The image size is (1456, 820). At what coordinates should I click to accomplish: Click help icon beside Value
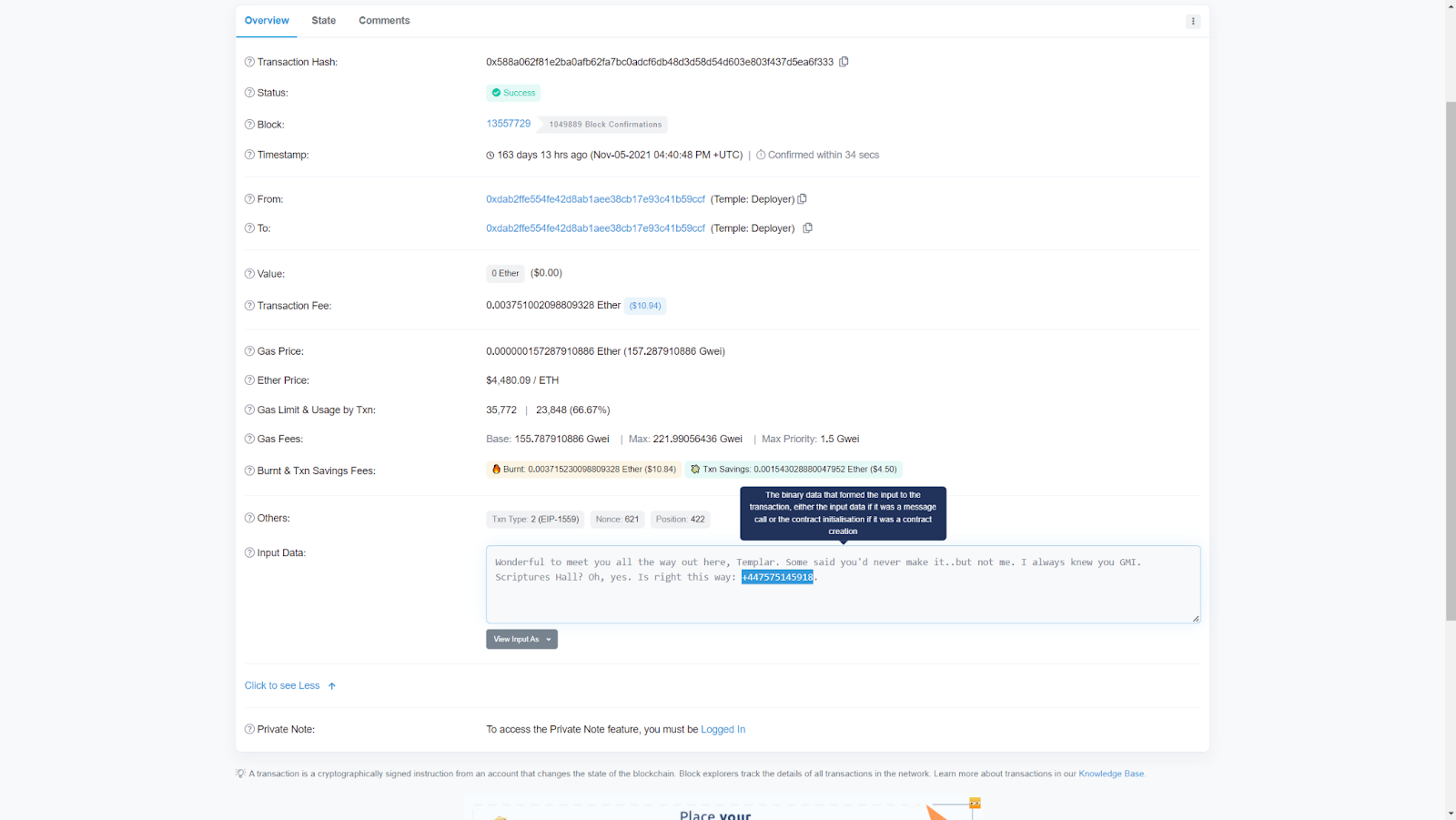249,274
